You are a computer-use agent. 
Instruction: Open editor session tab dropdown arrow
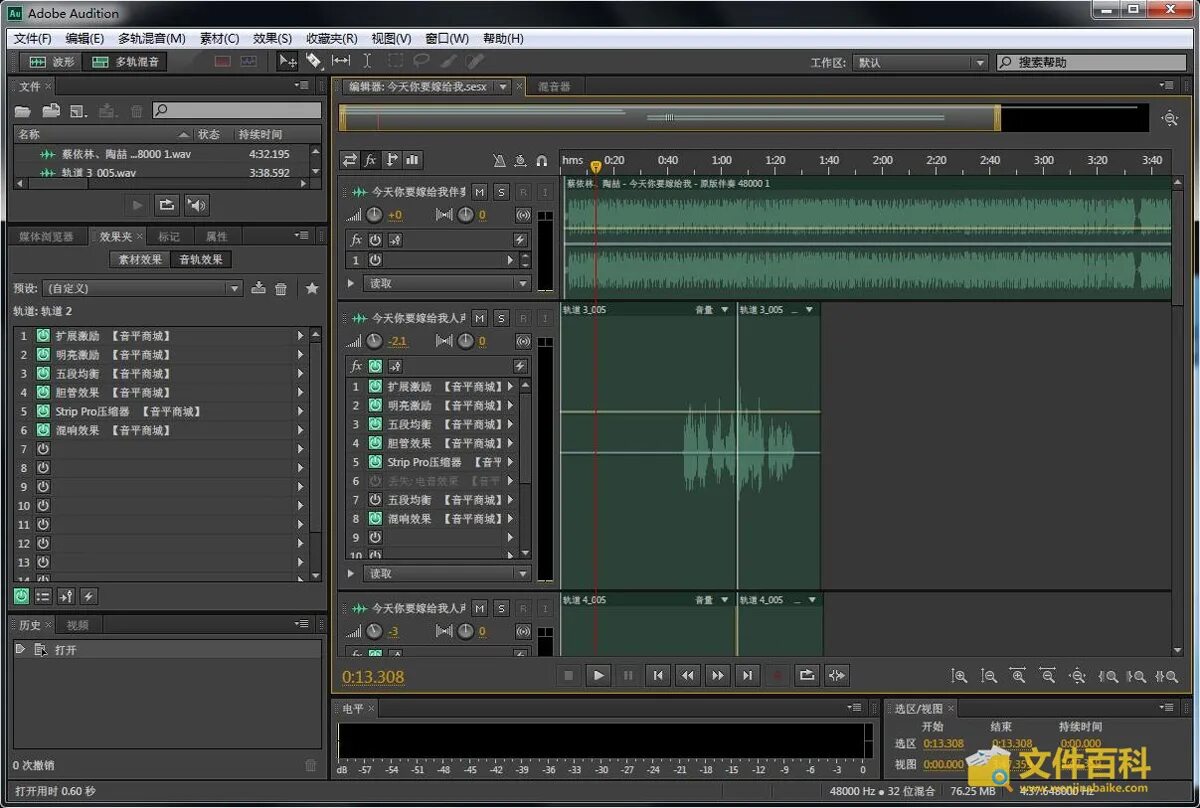point(502,87)
